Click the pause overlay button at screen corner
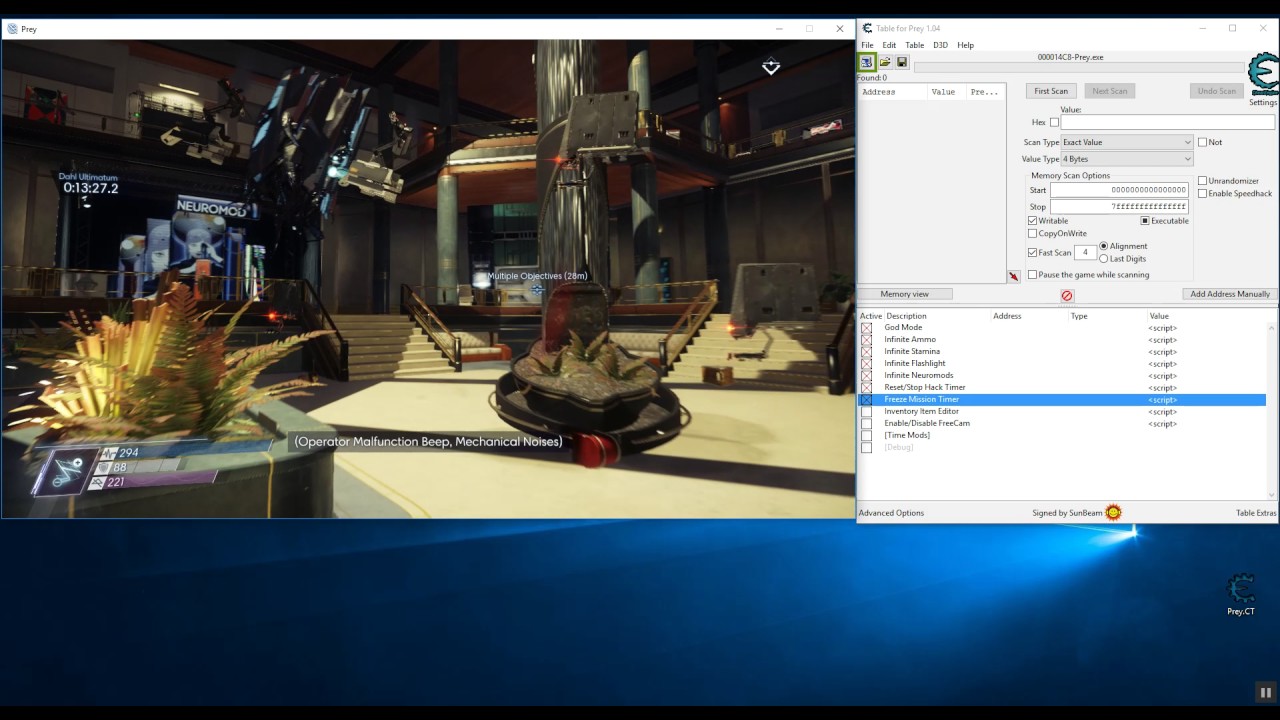Image resolution: width=1280 pixels, height=720 pixels. coord(1265,692)
